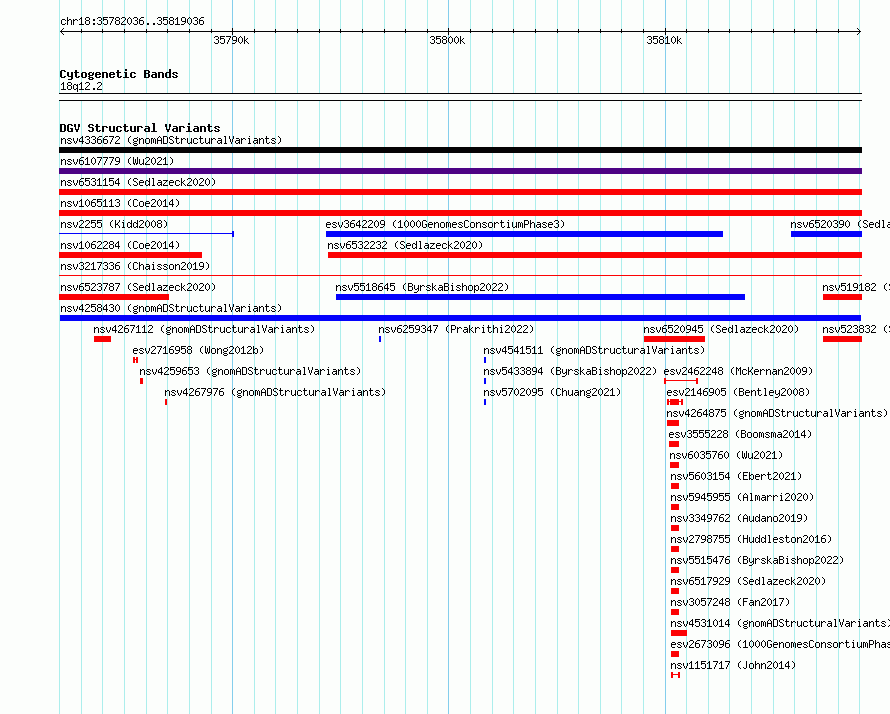890x714 pixels.
Task: Open esv2462248 (McKernan2009) label
Action: (x=738, y=371)
